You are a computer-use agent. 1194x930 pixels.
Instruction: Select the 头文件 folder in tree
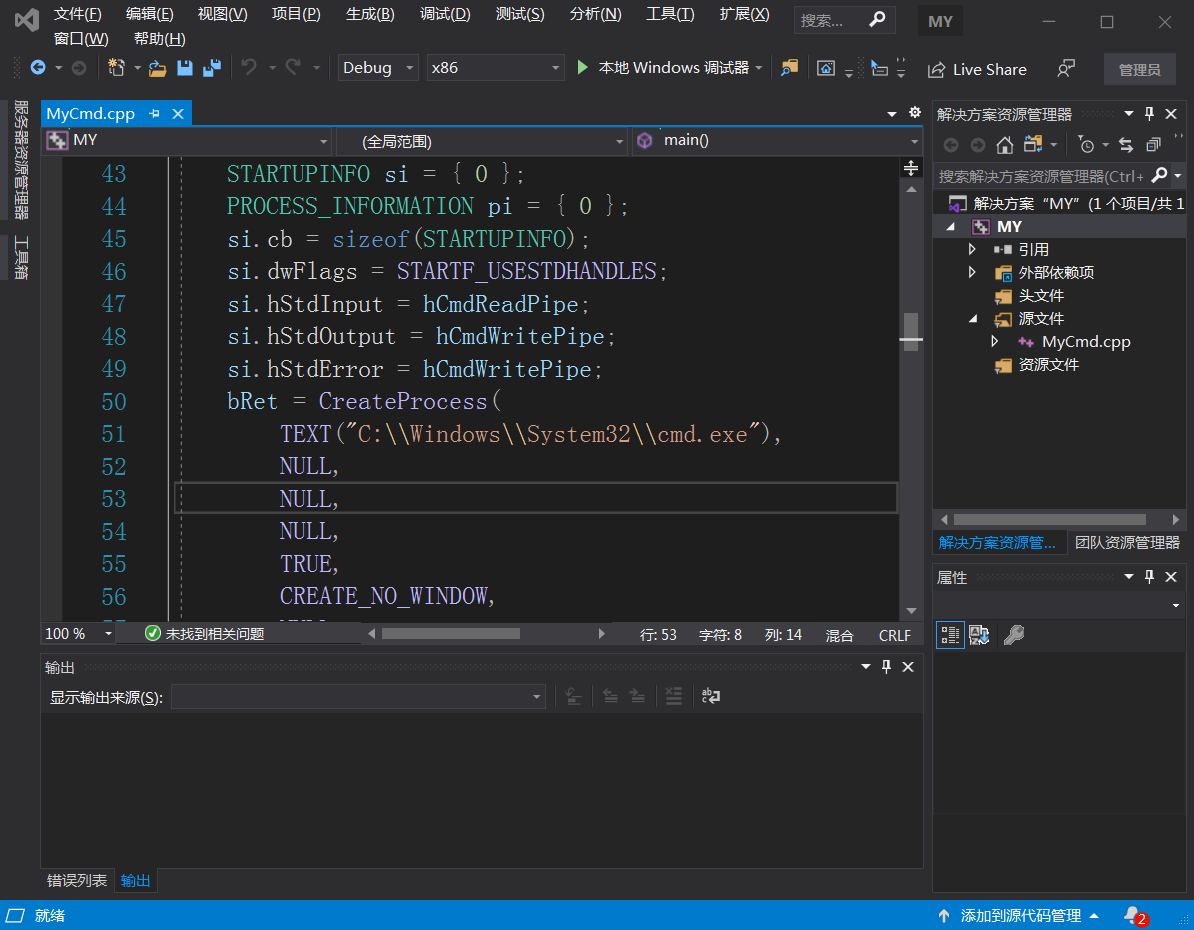pyautogui.click(x=1041, y=296)
